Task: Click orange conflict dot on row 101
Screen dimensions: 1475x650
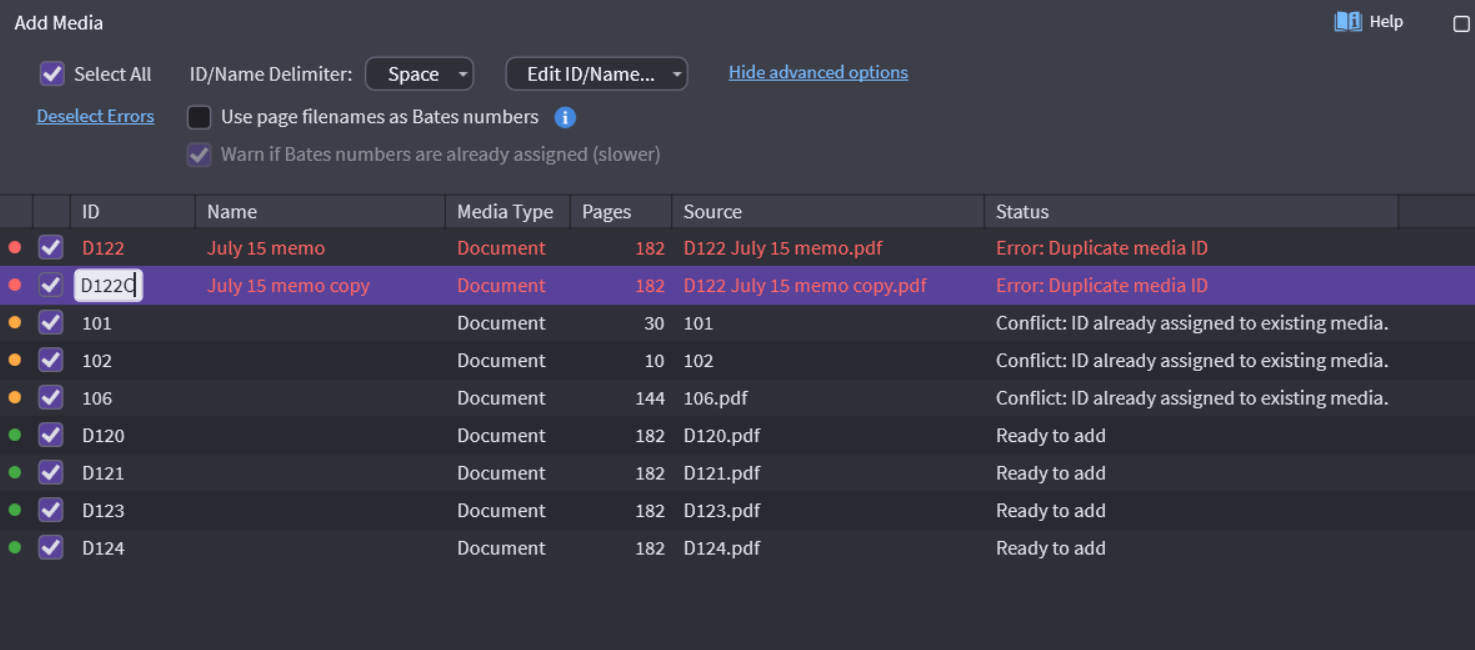Action: [15, 323]
